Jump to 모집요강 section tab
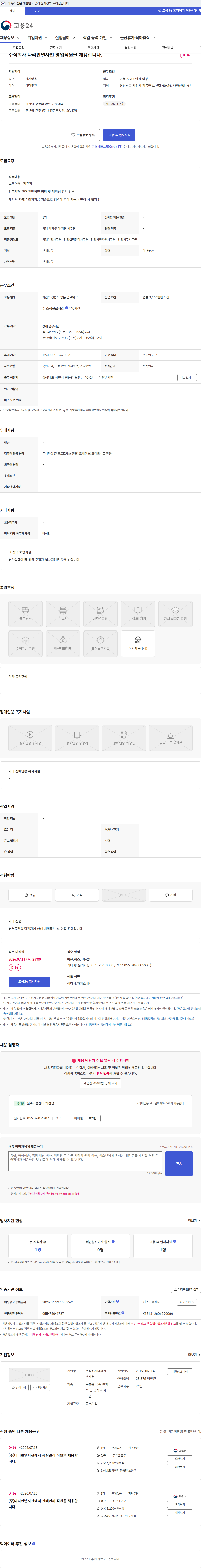Viewport: 201px width, 1568px height. click(19, 48)
